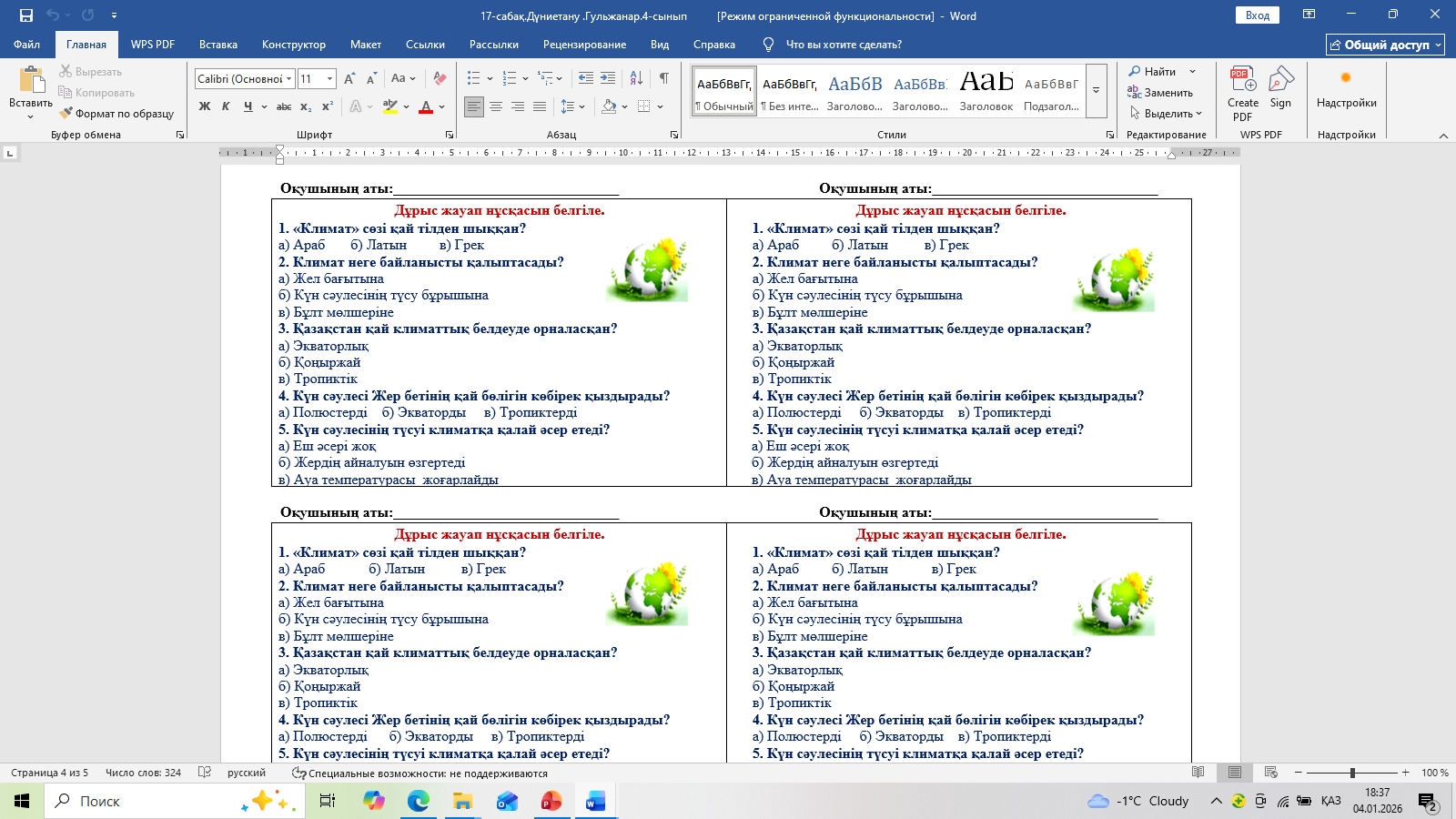Expand the font color dropdown arrow

pyautogui.click(x=441, y=106)
